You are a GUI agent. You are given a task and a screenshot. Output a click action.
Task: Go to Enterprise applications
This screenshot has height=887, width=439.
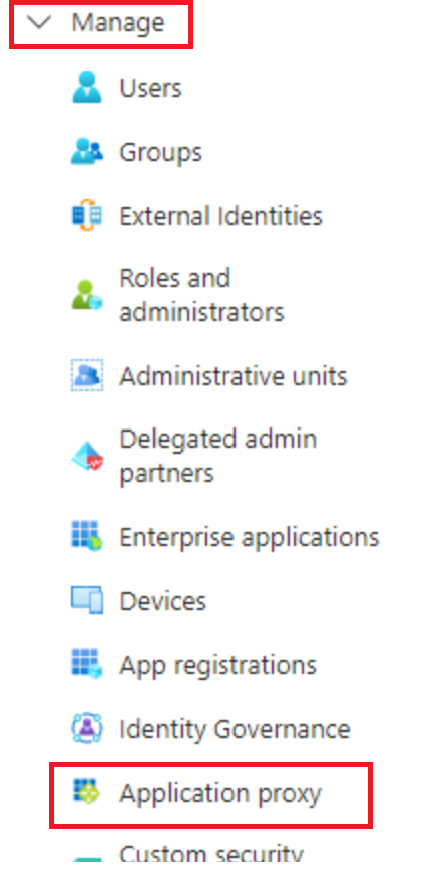tap(249, 537)
